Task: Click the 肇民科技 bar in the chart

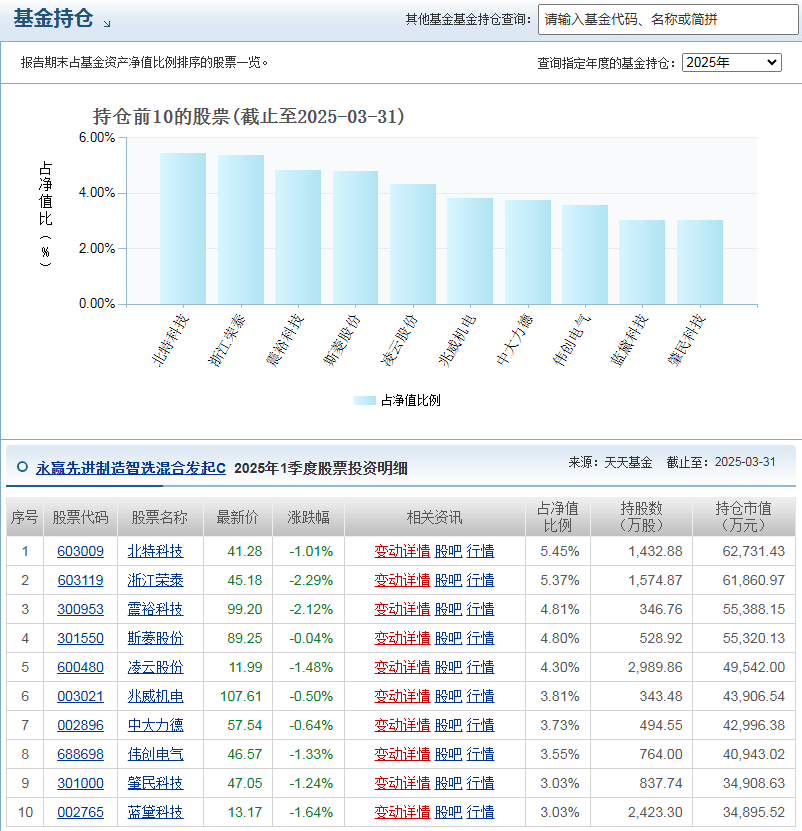Action: click(x=700, y=262)
